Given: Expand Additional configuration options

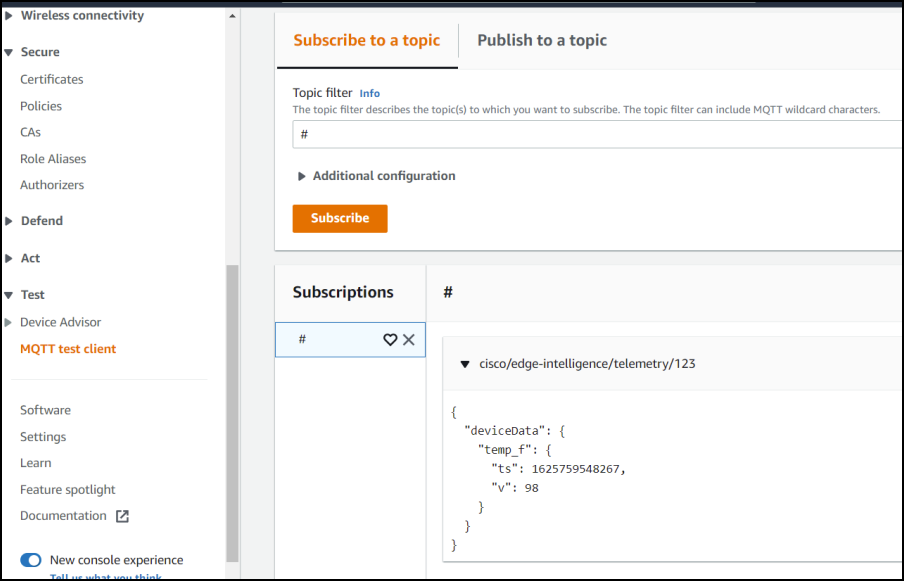Looking at the screenshot, I should pos(301,176).
